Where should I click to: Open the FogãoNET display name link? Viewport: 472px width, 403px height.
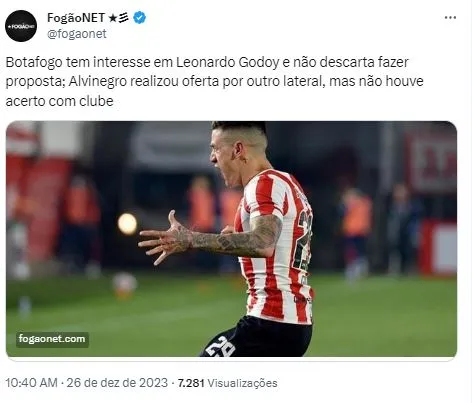tap(76, 18)
